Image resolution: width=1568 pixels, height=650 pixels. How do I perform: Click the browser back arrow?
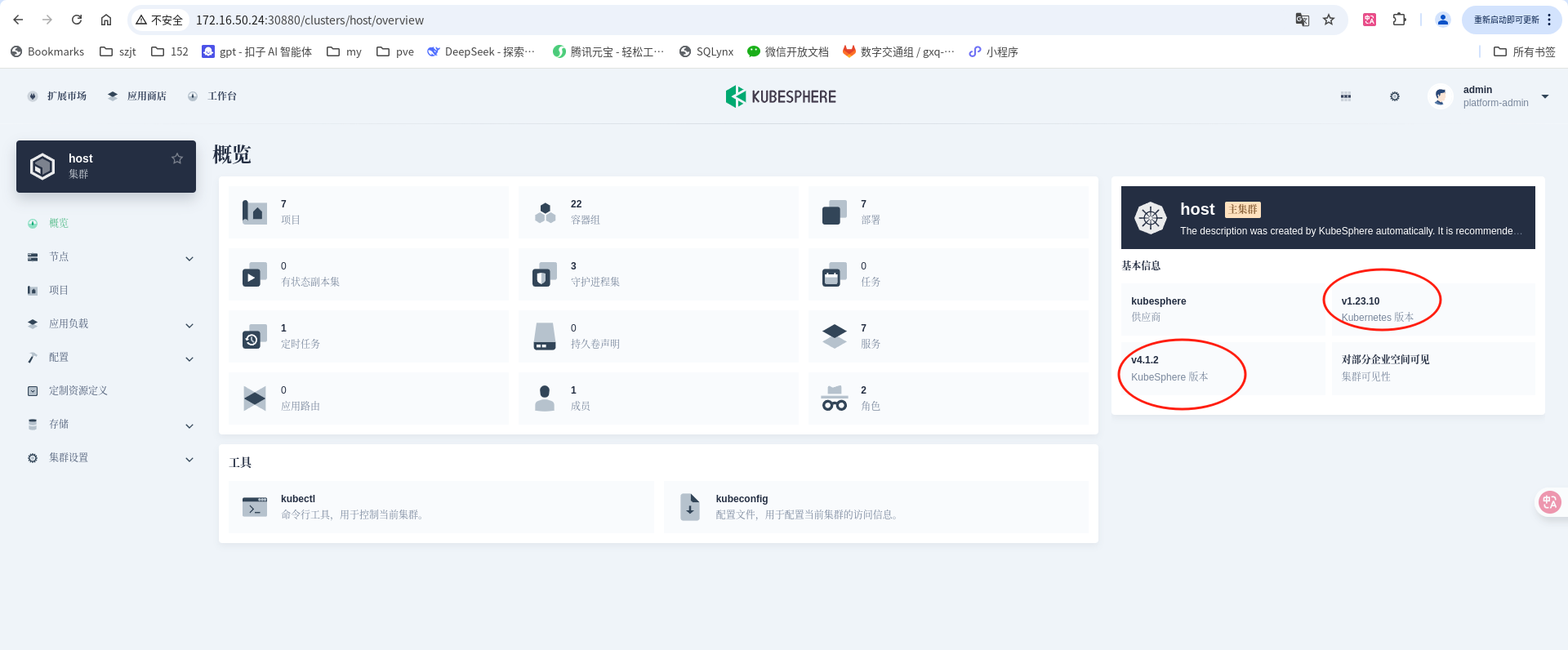(x=18, y=20)
